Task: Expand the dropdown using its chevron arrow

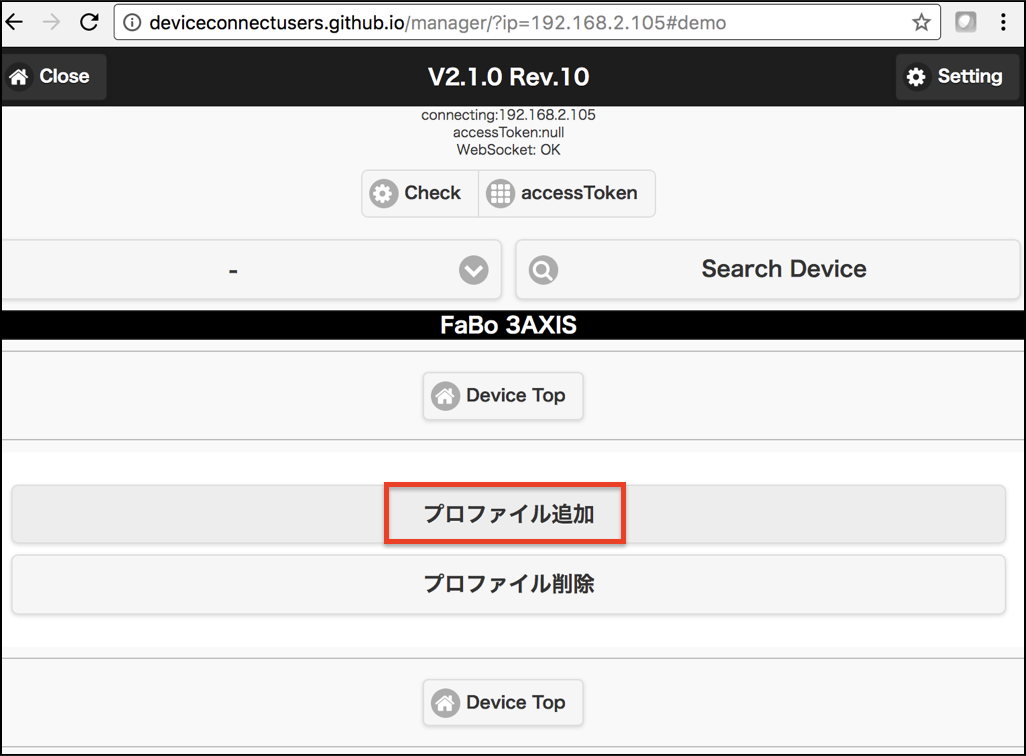Action: [x=473, y=270]
